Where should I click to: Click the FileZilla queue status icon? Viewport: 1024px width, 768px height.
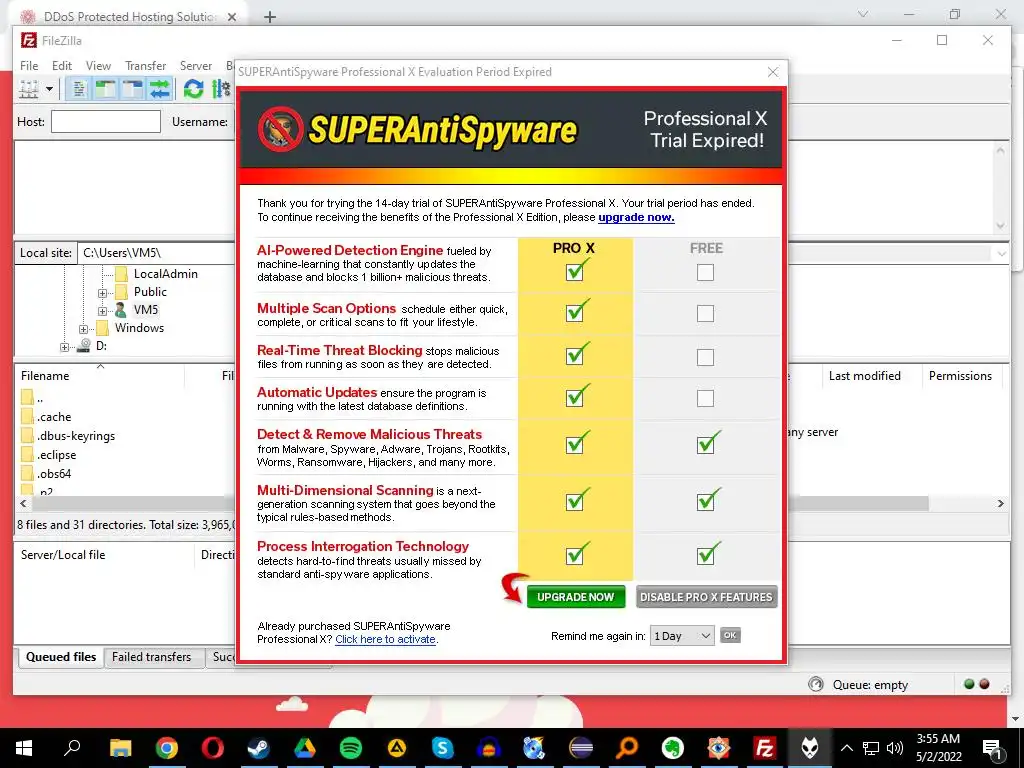click(816, 684)
